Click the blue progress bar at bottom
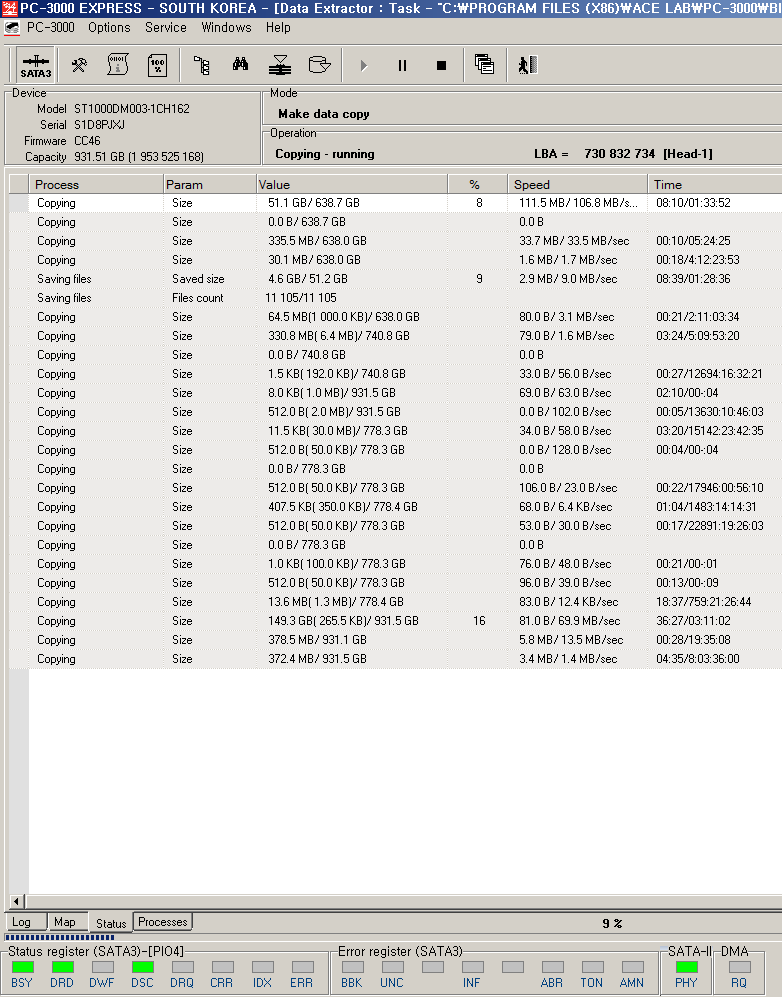 point(59,937)
